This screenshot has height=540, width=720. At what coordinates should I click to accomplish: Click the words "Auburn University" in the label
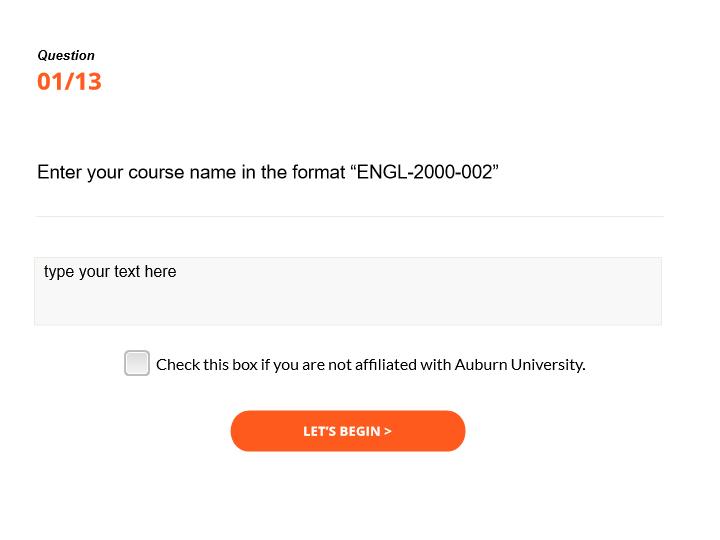coord(519,364)
